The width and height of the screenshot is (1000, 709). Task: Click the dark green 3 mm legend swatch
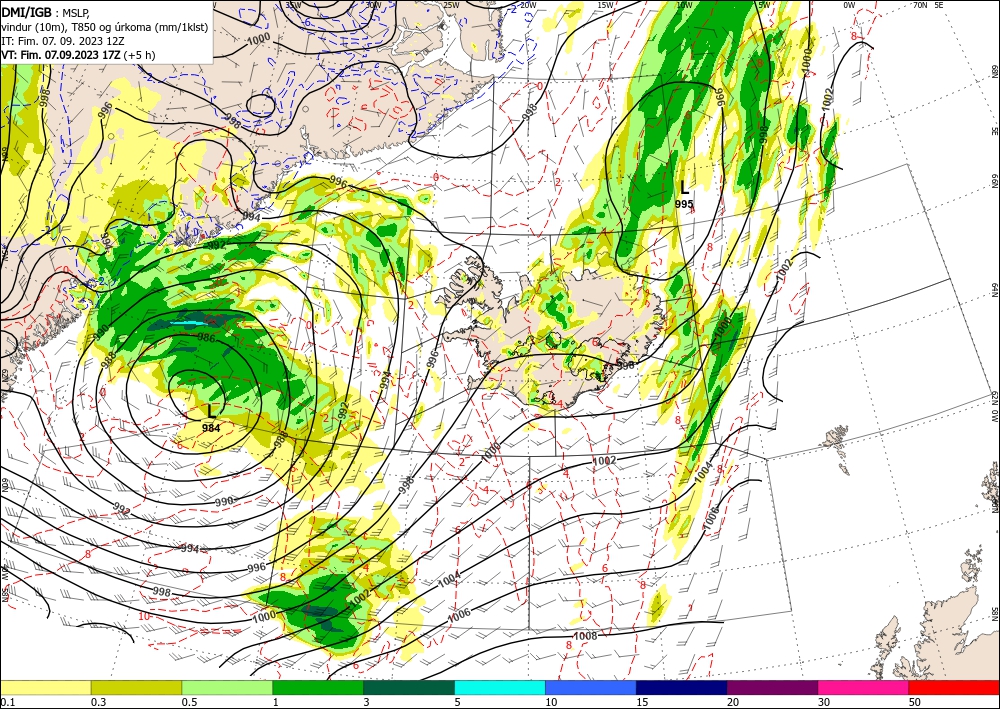point(409,687)
